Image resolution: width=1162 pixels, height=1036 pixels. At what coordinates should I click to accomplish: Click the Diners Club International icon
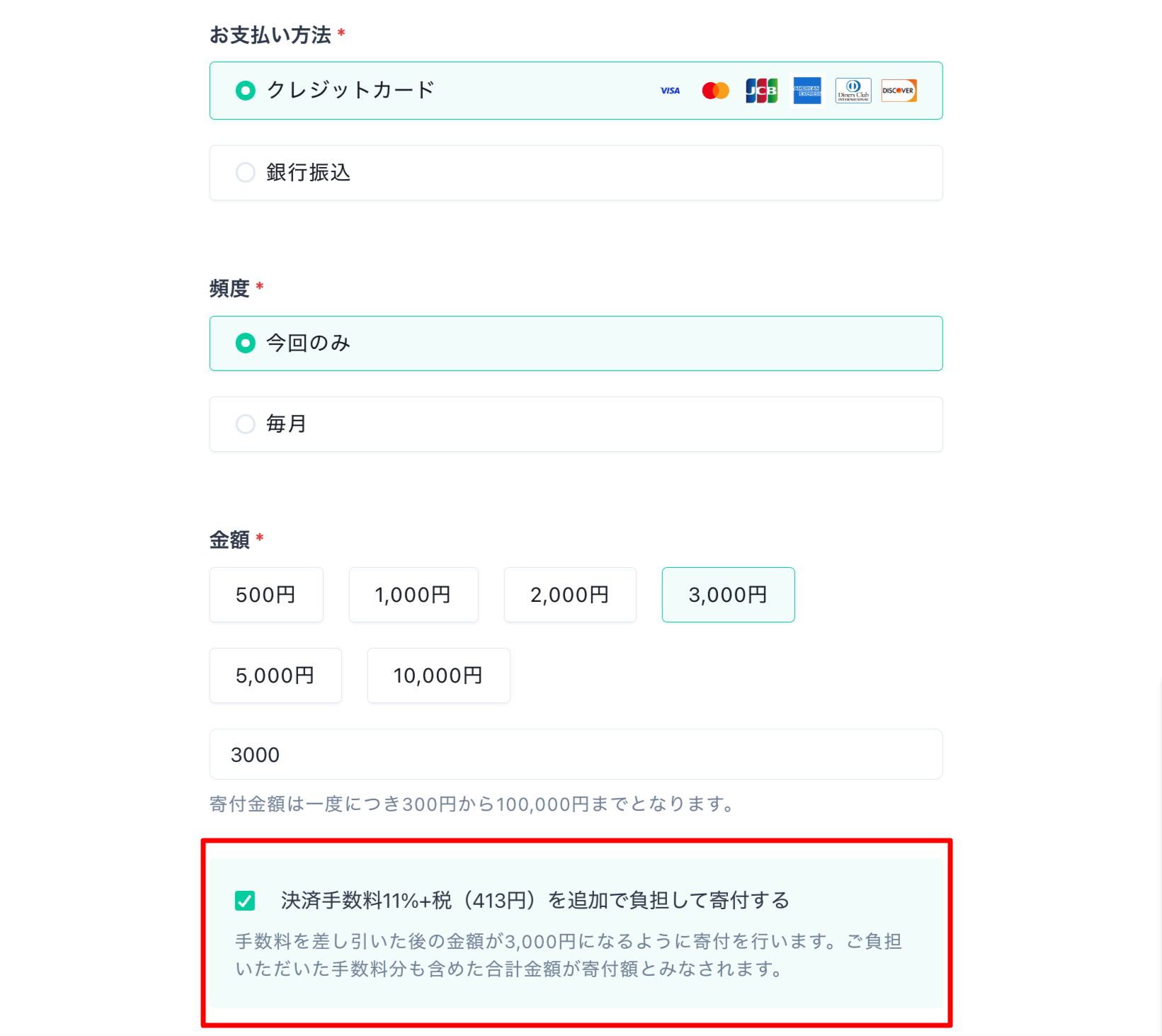coord(853,90)
